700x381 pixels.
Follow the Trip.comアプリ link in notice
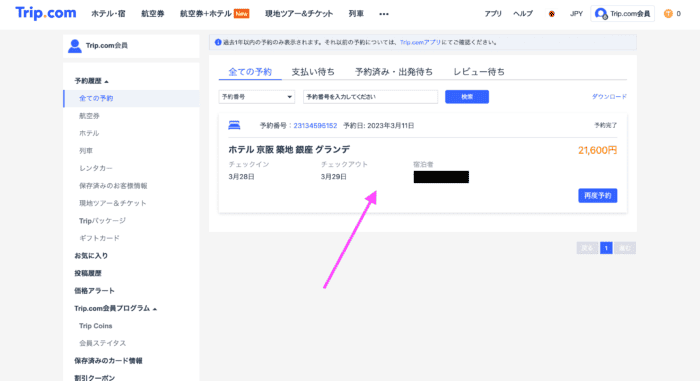coord(420,42)
